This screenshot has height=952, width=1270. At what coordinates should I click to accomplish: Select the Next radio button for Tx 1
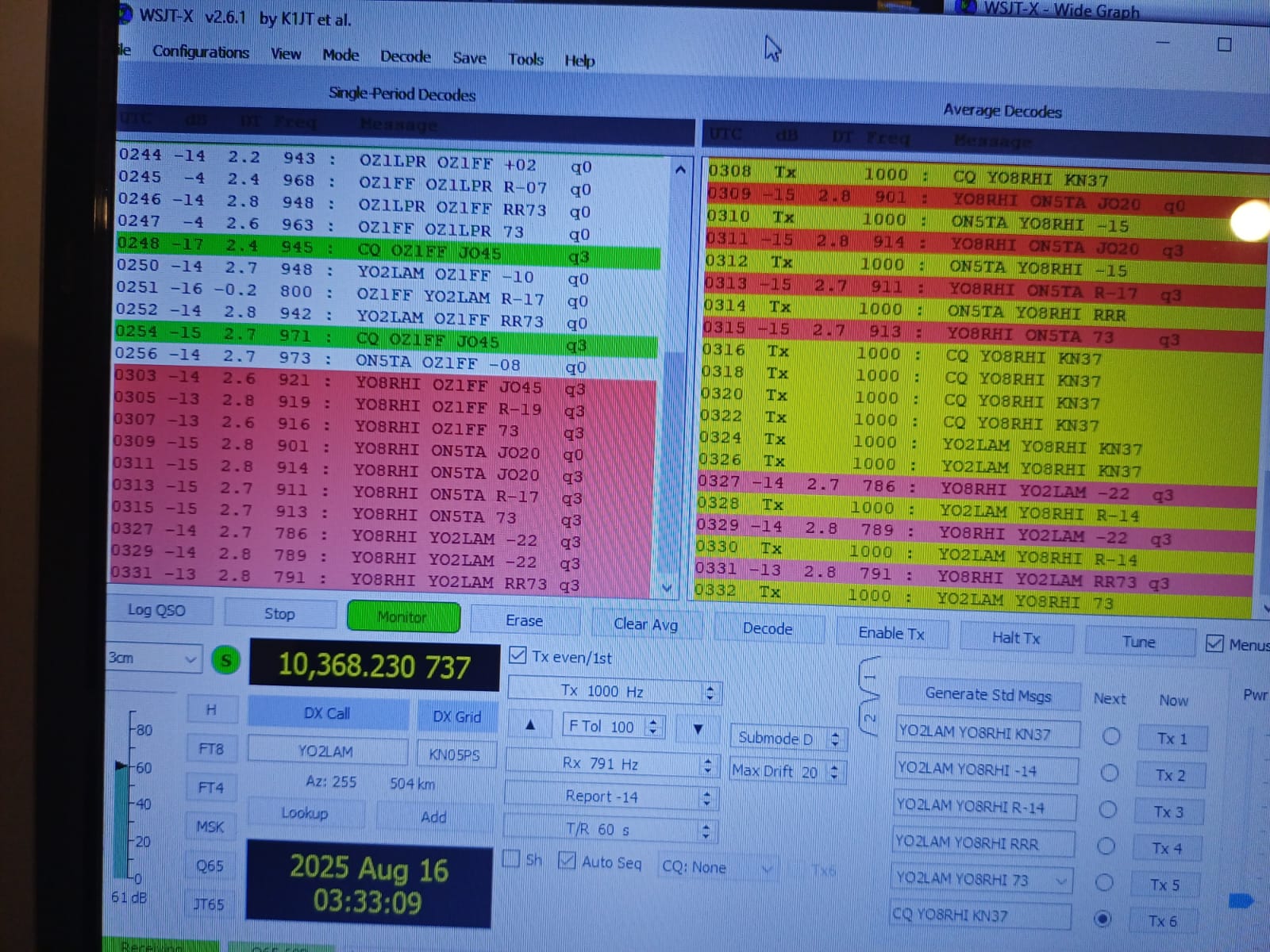[1111, 736]
